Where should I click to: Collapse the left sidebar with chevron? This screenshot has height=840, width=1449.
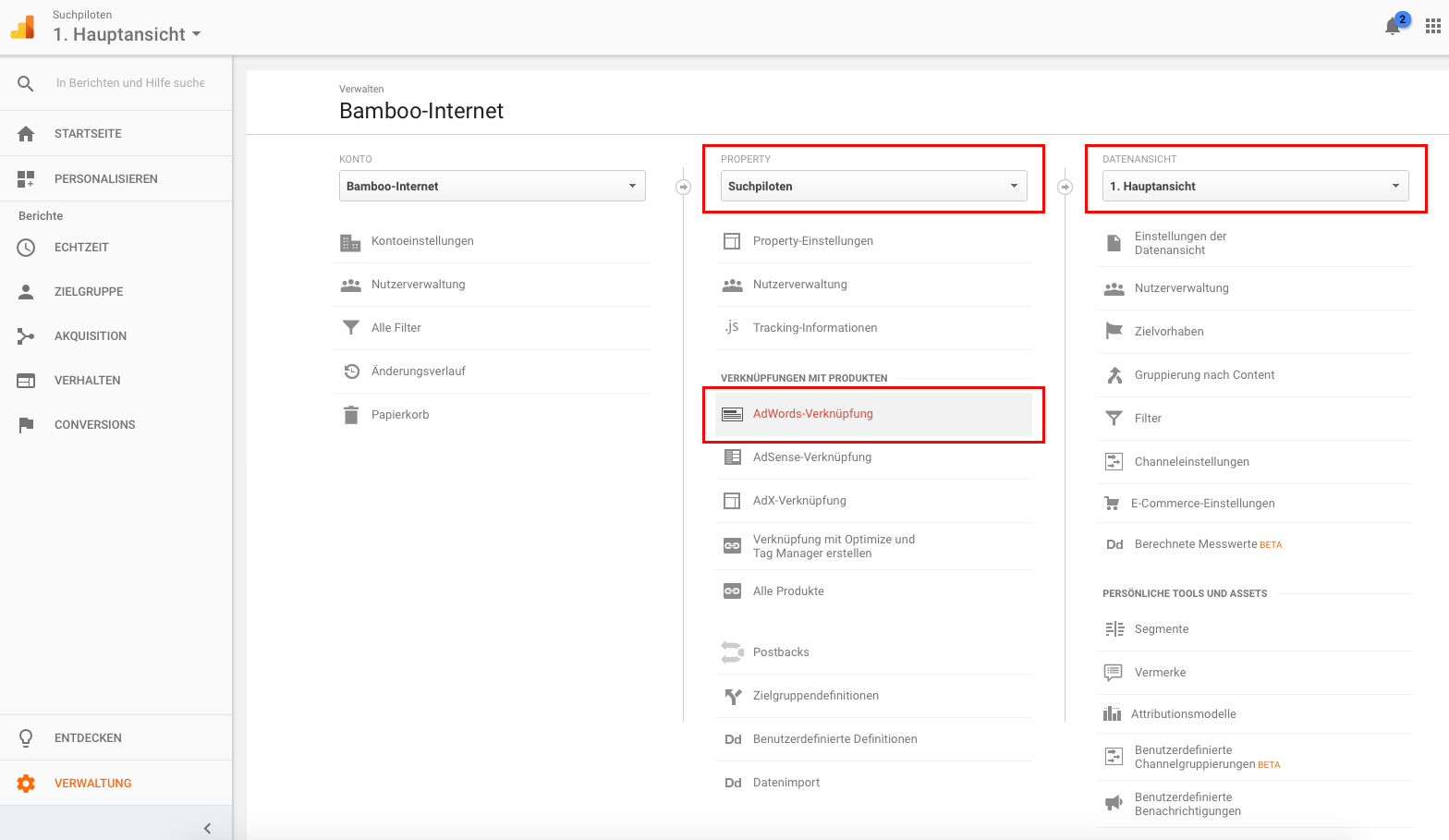[x=207, y=828]
